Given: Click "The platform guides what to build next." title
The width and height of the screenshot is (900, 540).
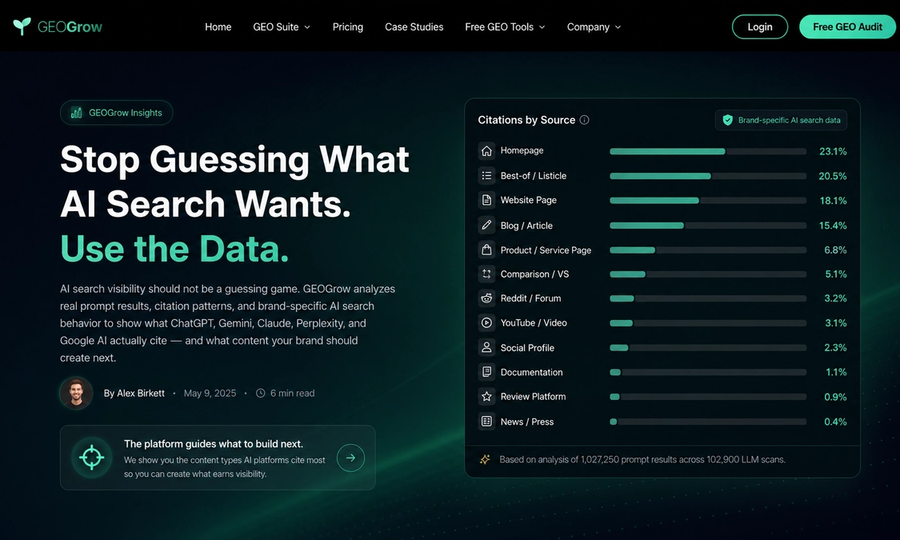Looking at the screenshot, I should pyautogui.click(x=214, y=444).
